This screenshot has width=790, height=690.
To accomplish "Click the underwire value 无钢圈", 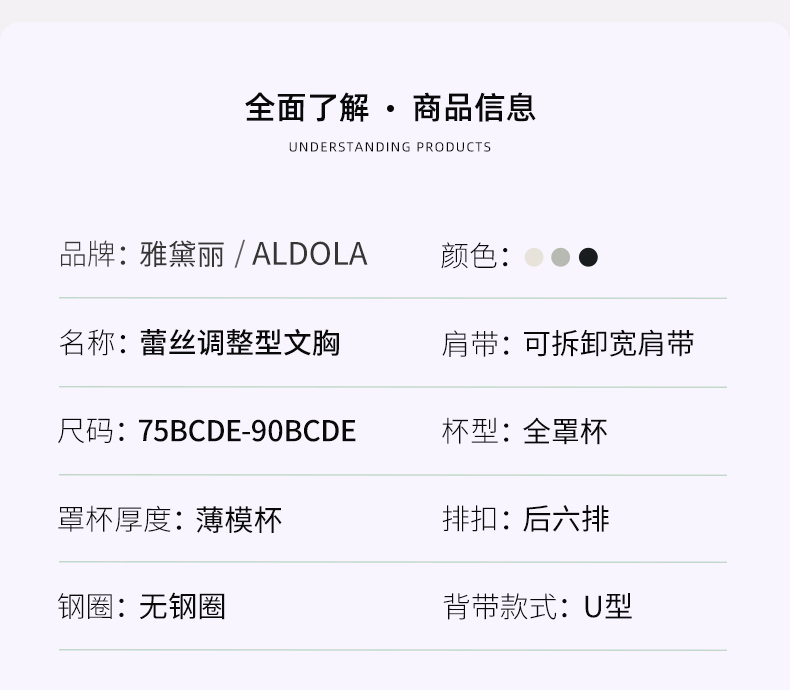I will tap(182, 606).
